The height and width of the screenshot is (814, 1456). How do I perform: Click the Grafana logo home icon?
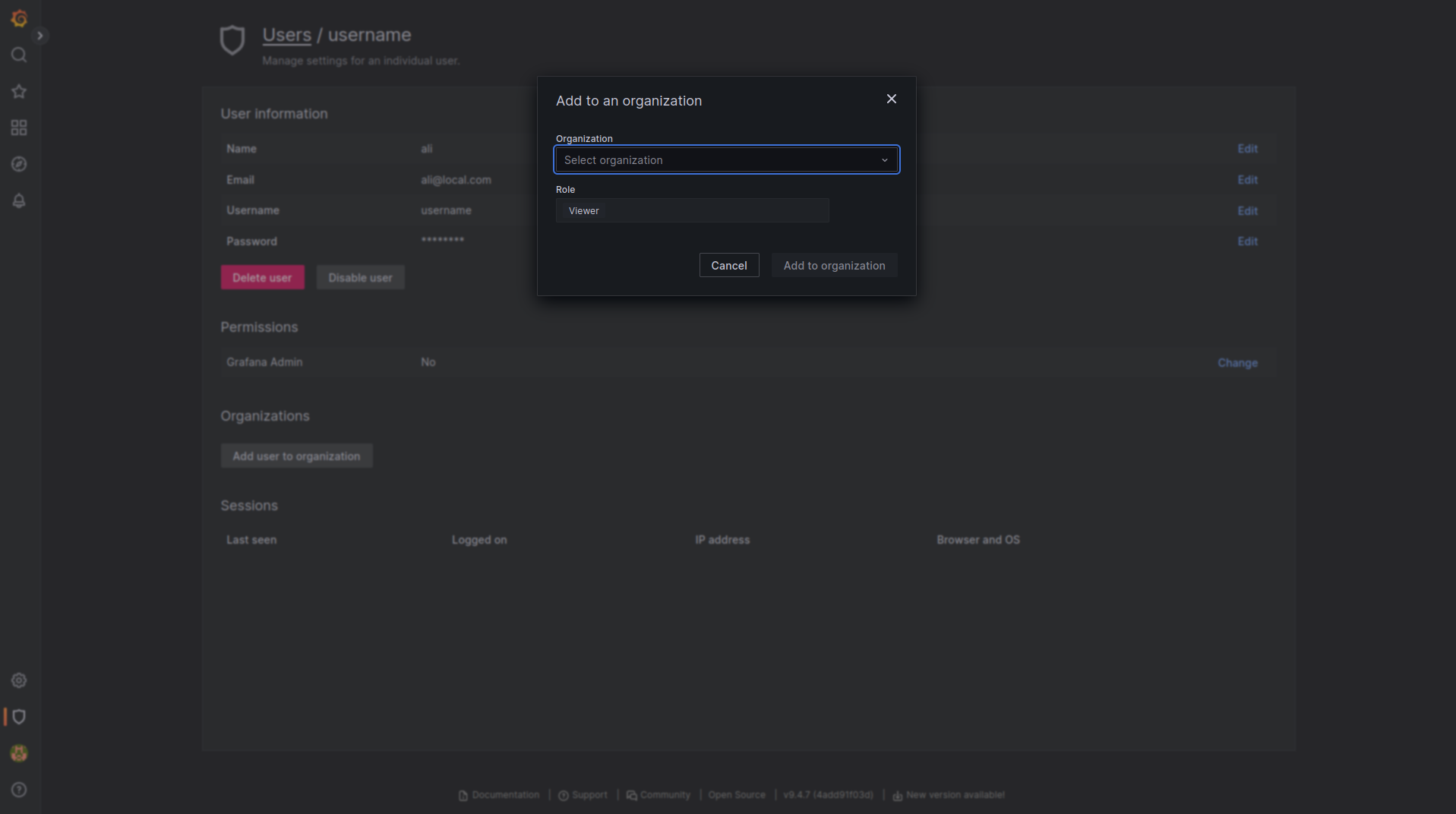pyautogui.click(x=19, y=18)
